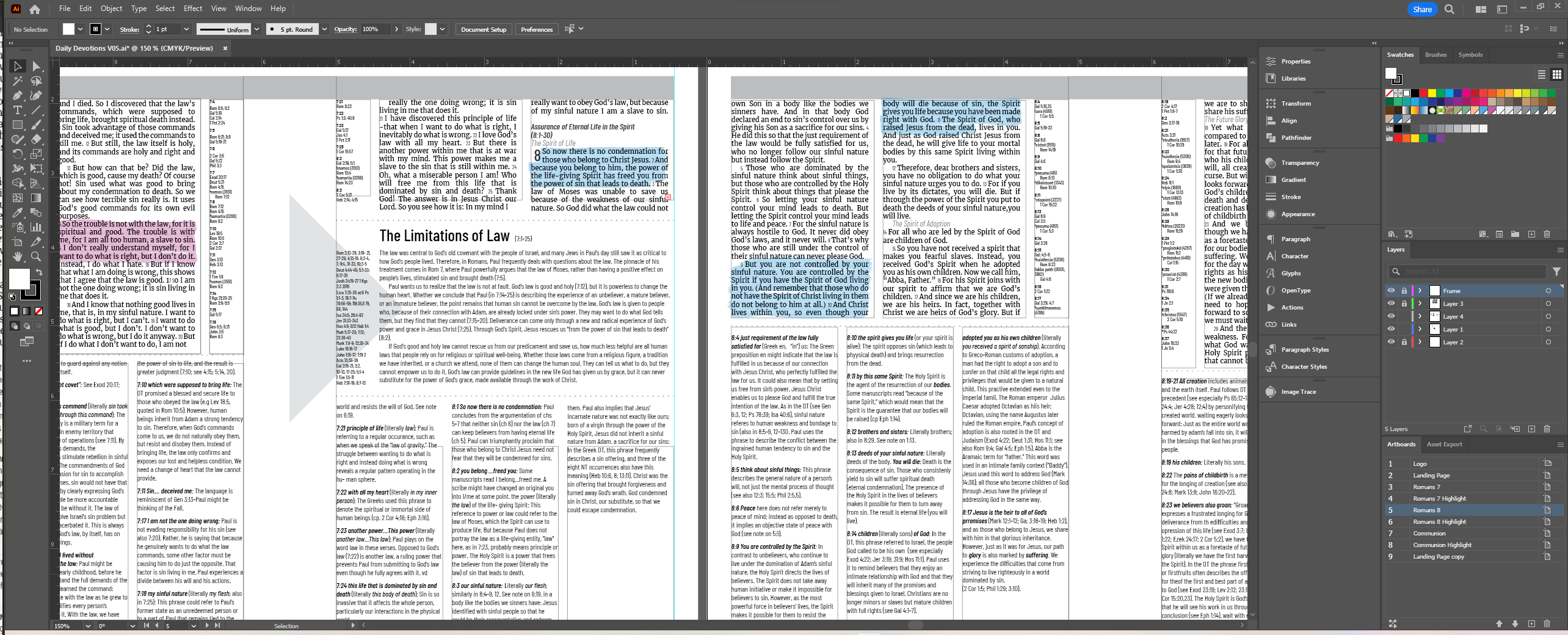Click the Document Setup button
Viewport: 1568px width, 635px height.
483,29
